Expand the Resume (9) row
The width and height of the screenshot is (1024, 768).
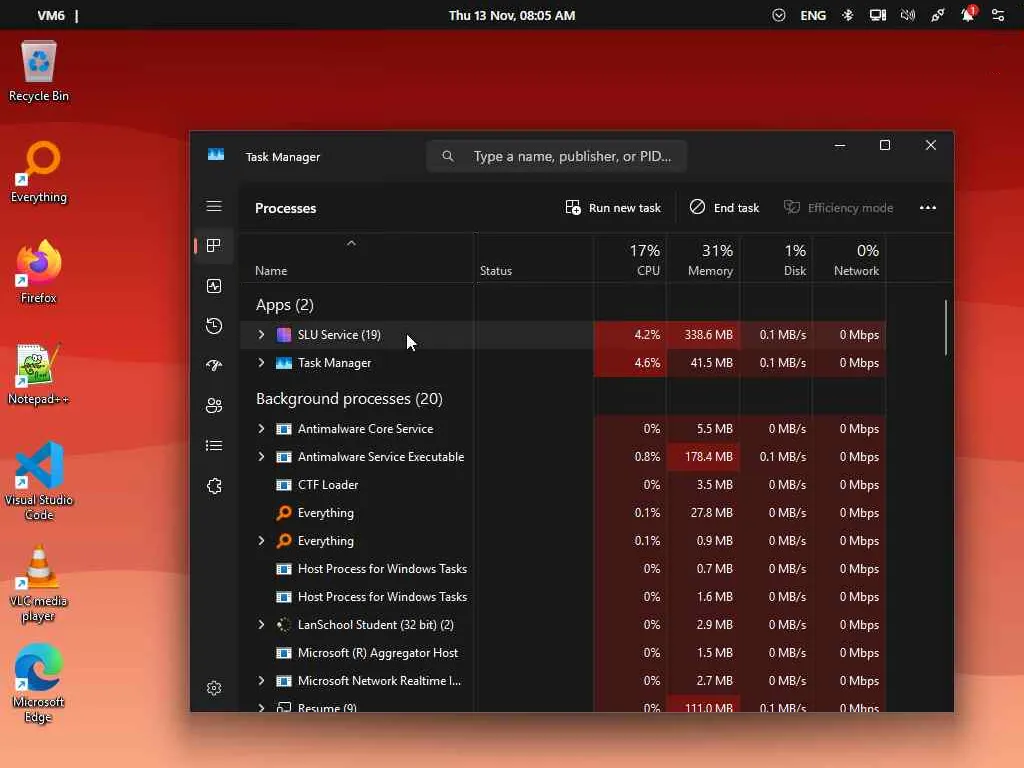[x=261, y=707]
